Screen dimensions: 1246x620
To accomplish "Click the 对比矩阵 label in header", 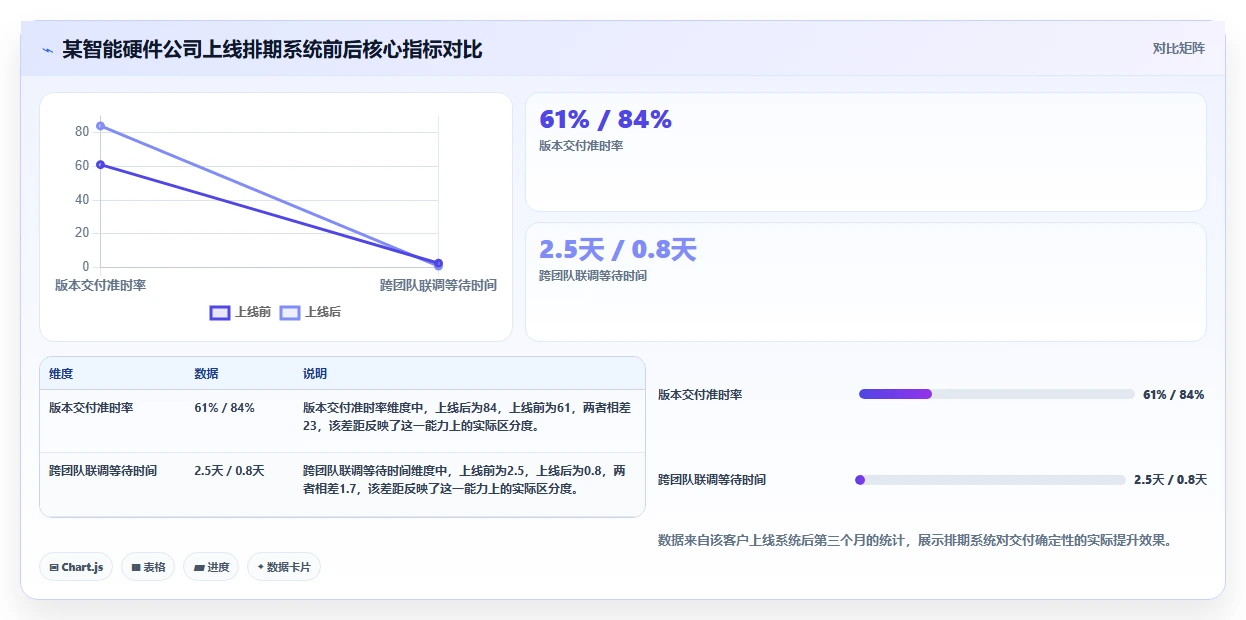I will [x=1178, y=48].
